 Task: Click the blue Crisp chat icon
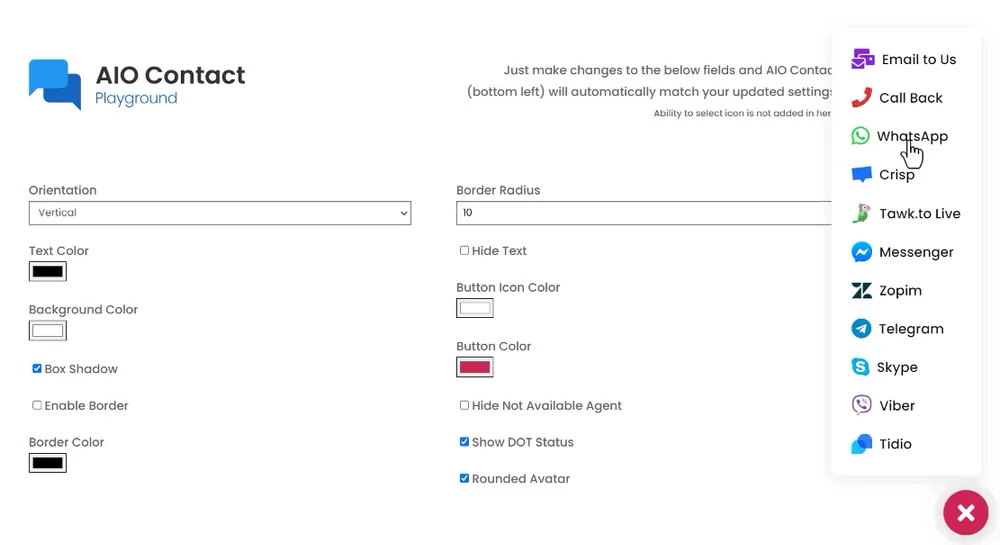point(862,174)
